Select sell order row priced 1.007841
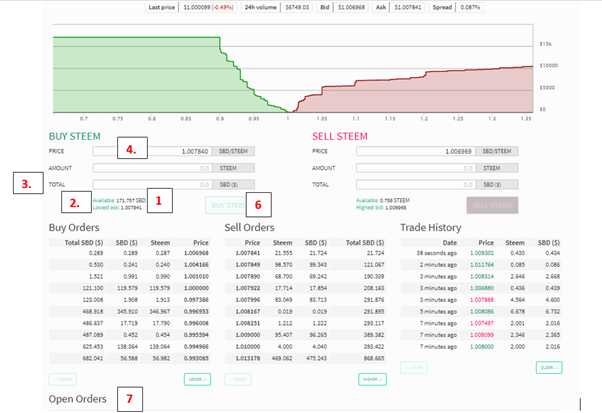The height and width of the screenshot is (413, 602). pos(305,253)
